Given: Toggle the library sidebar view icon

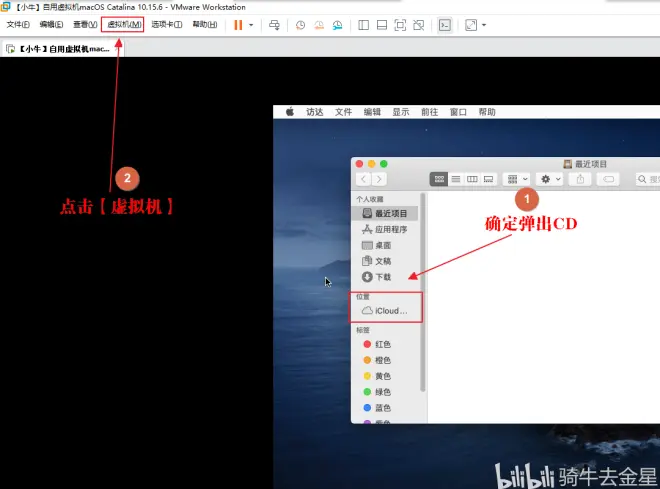Looking at the screenshot, I should click(x=363, y=25).
